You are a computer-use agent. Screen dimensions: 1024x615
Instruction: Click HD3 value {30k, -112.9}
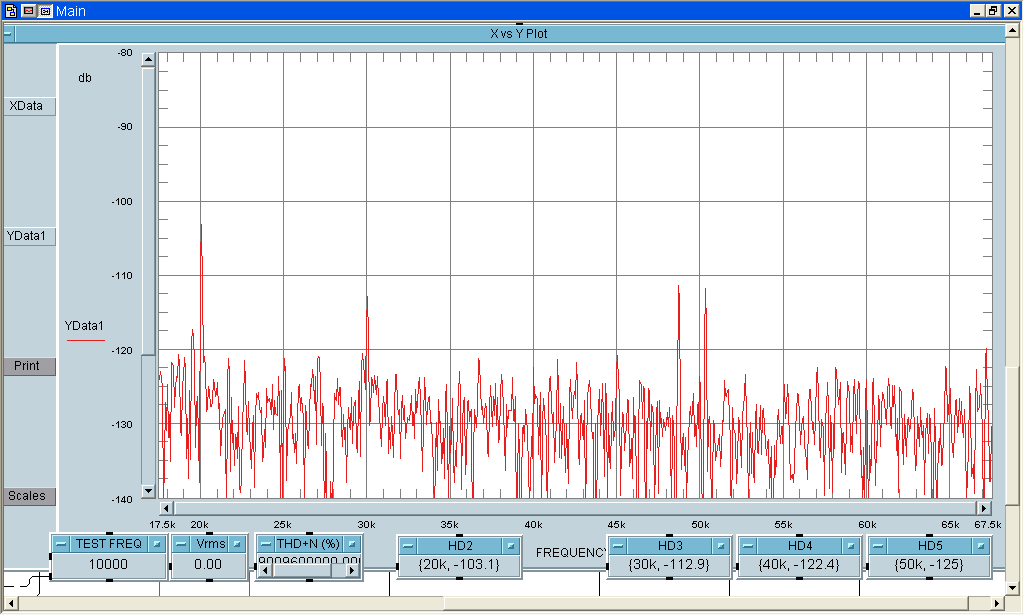tap(669, 565)
